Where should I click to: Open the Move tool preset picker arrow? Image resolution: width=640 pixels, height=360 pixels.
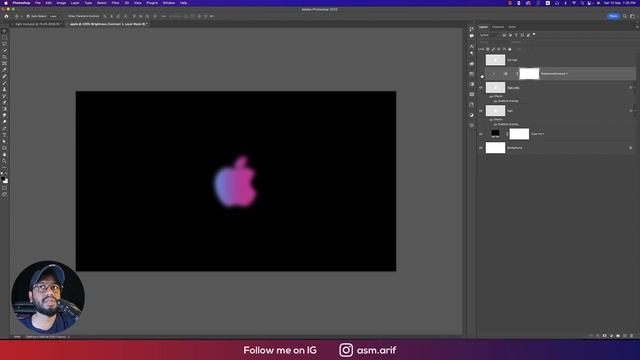(21, 16)
